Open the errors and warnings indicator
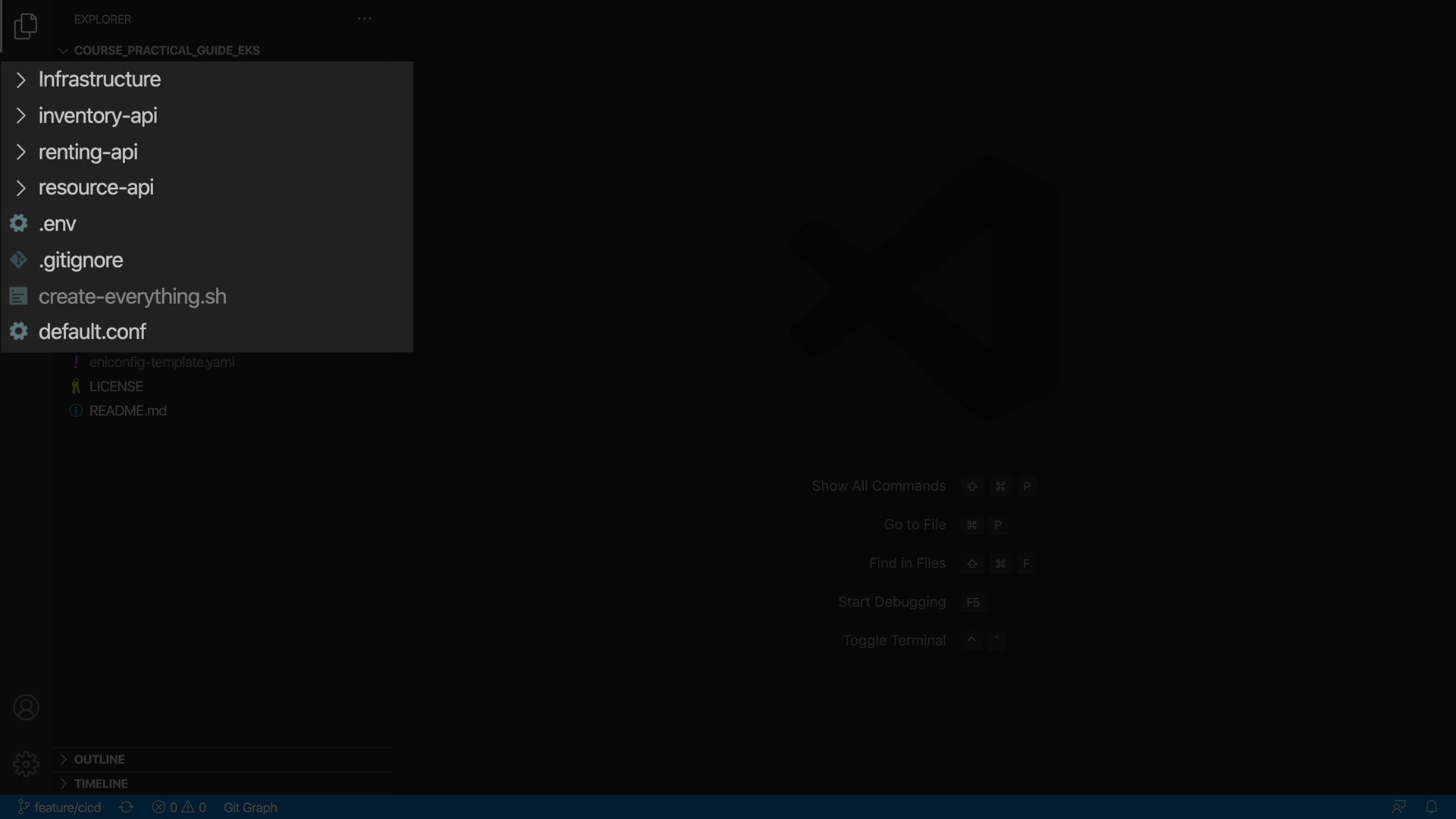This screenshot has width=1456, height=819. pyautogui.click(x=179, y=808)
